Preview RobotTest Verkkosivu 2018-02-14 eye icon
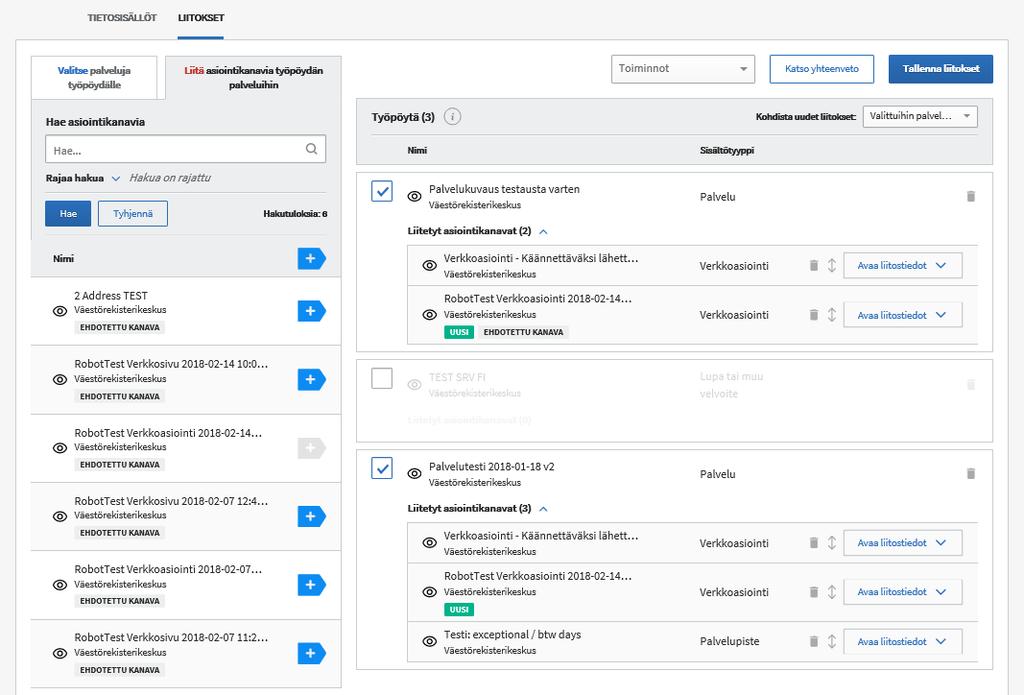Image resolution: width=1024 pixels, height=695 pixels. 59,380
